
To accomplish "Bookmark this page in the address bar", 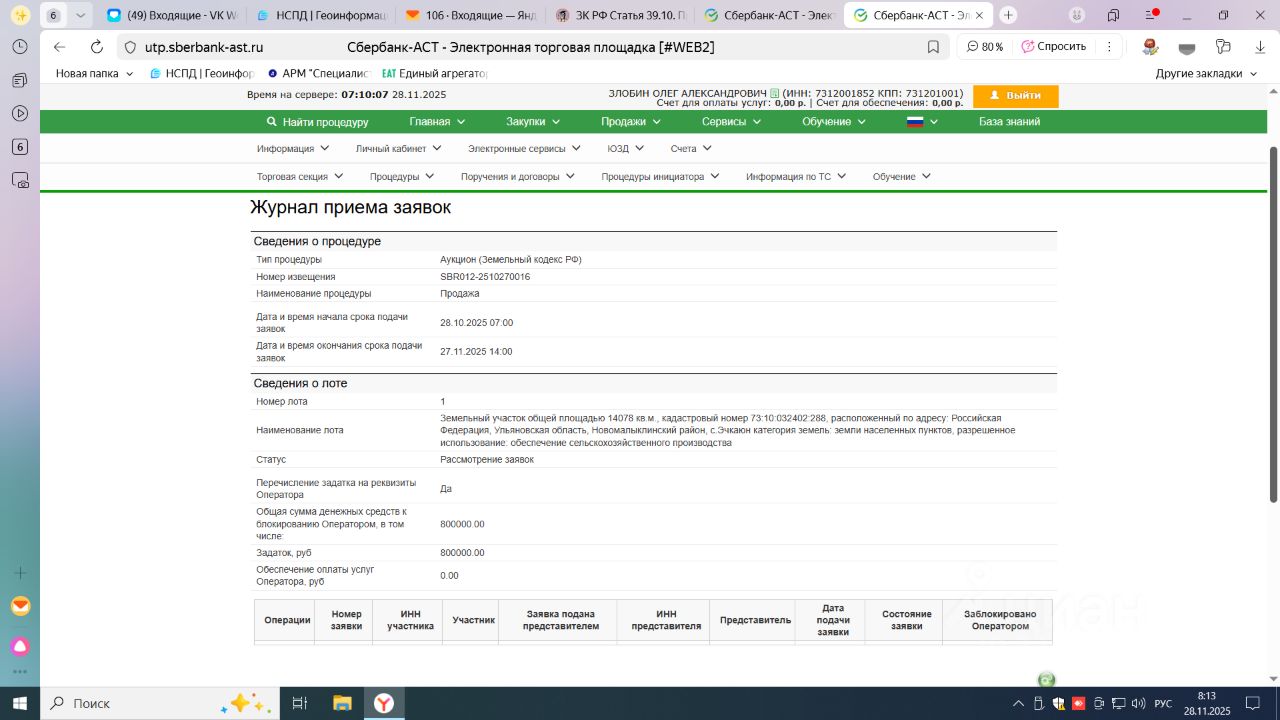I will tap(933, 47).
